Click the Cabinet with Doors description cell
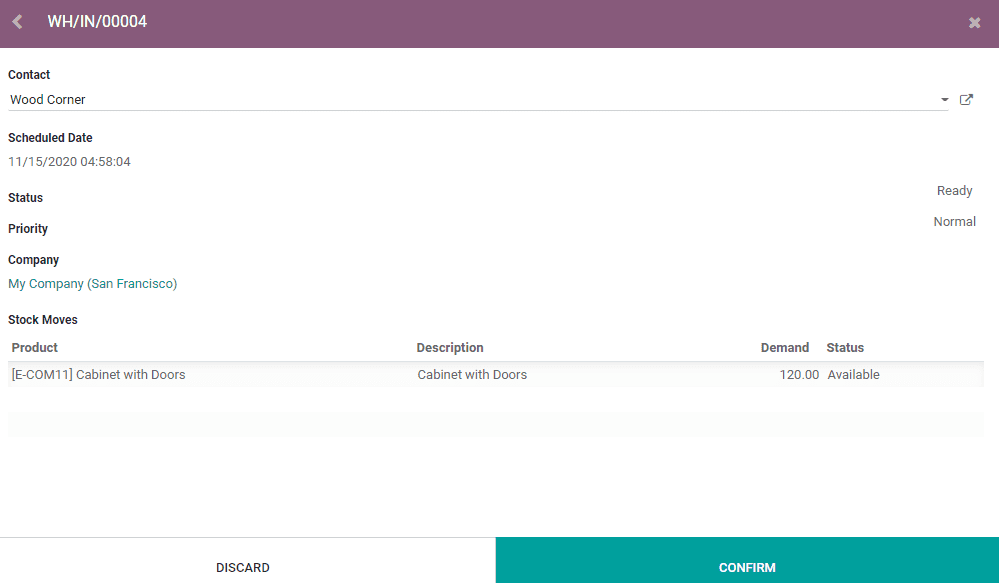 pyautogui.click(x=472, y=375)
